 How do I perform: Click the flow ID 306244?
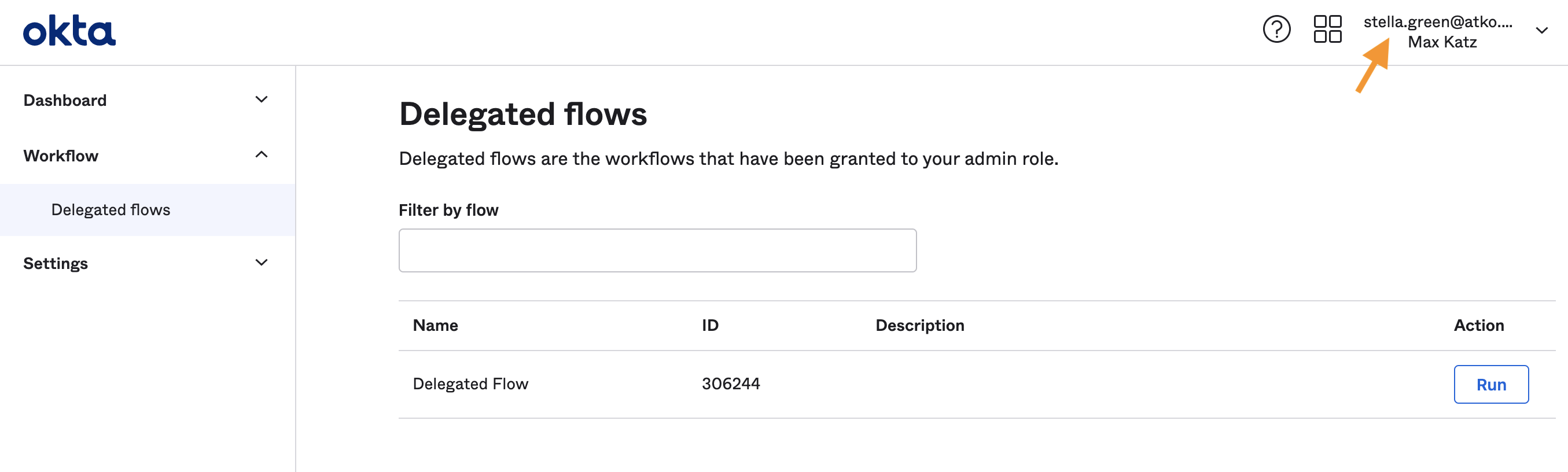click(x=730, y=384)
